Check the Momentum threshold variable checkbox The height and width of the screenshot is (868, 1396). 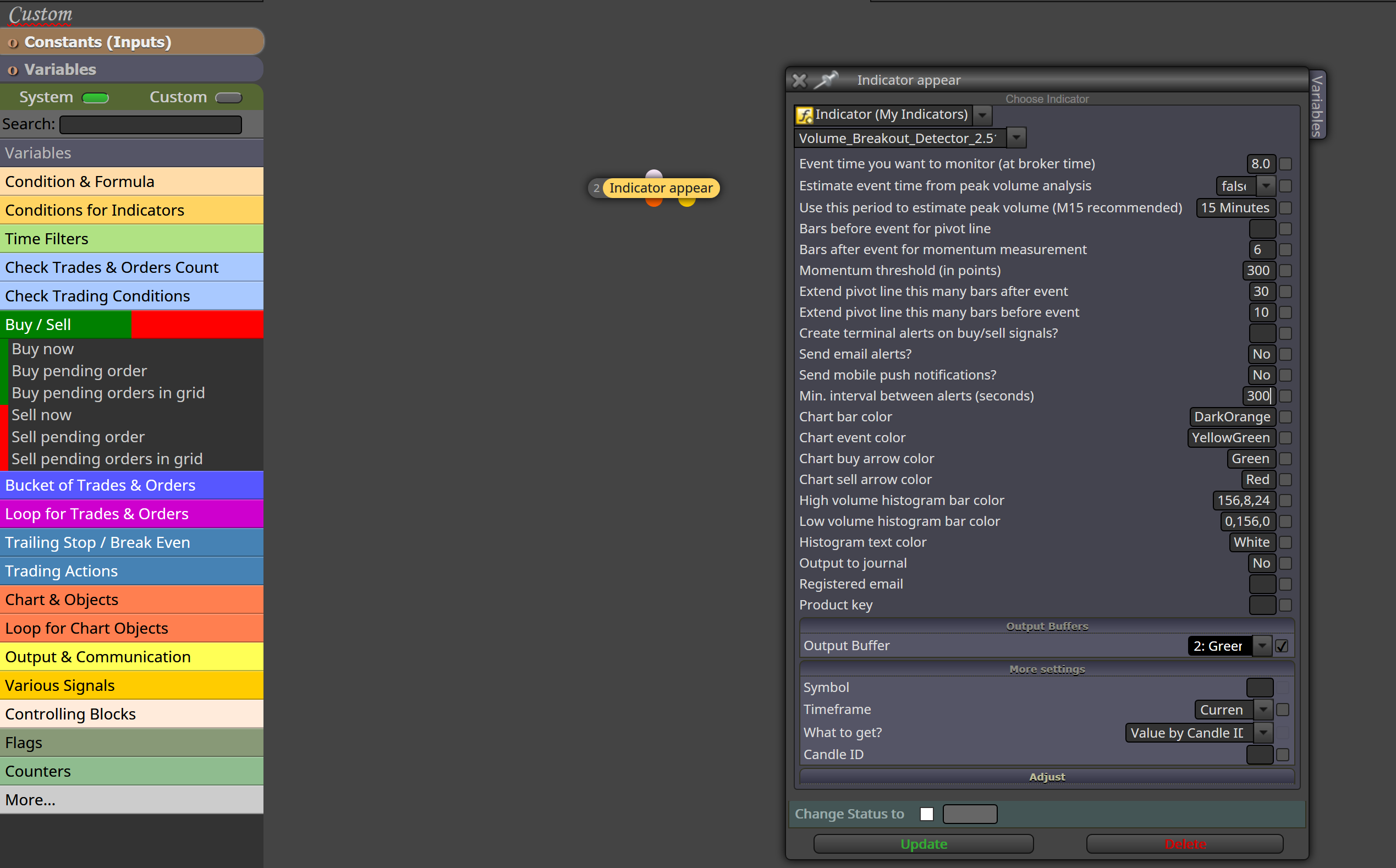point(1286,271)
